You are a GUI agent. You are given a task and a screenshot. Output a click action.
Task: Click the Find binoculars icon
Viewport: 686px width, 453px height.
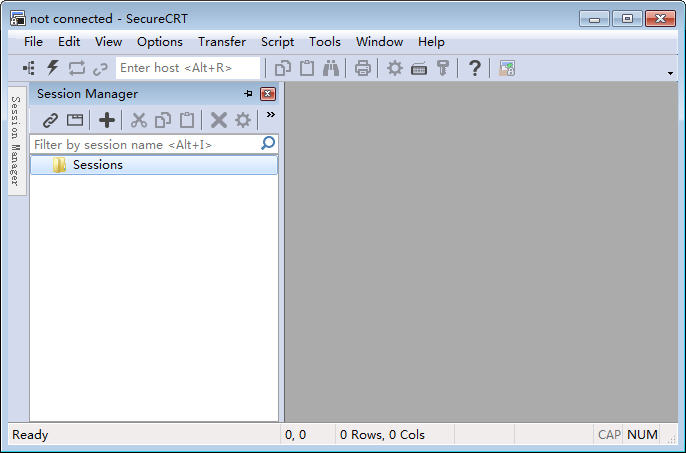331,68
